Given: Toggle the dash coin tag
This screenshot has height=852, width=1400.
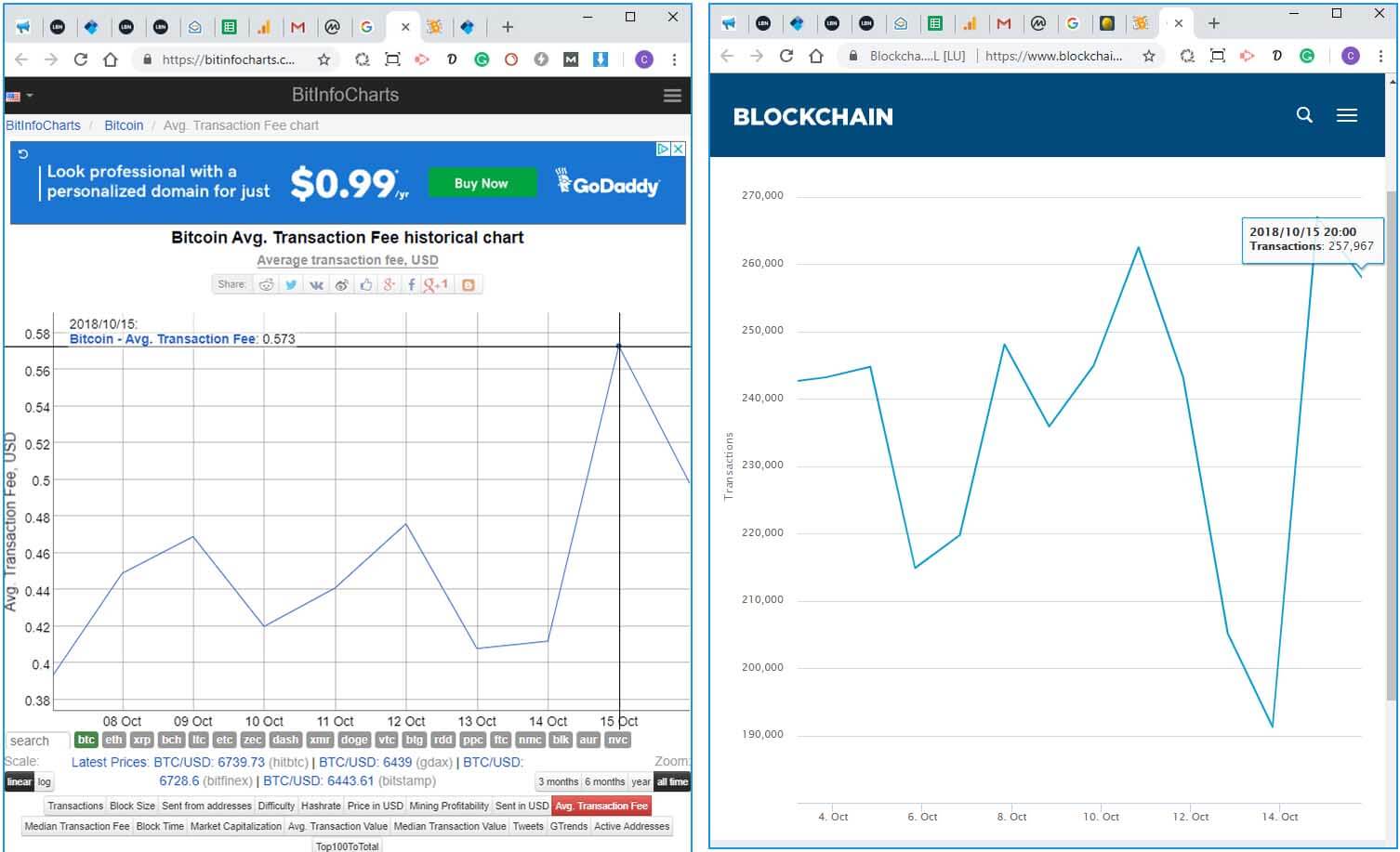Looking at the screenshot, I should click(285, 741).
